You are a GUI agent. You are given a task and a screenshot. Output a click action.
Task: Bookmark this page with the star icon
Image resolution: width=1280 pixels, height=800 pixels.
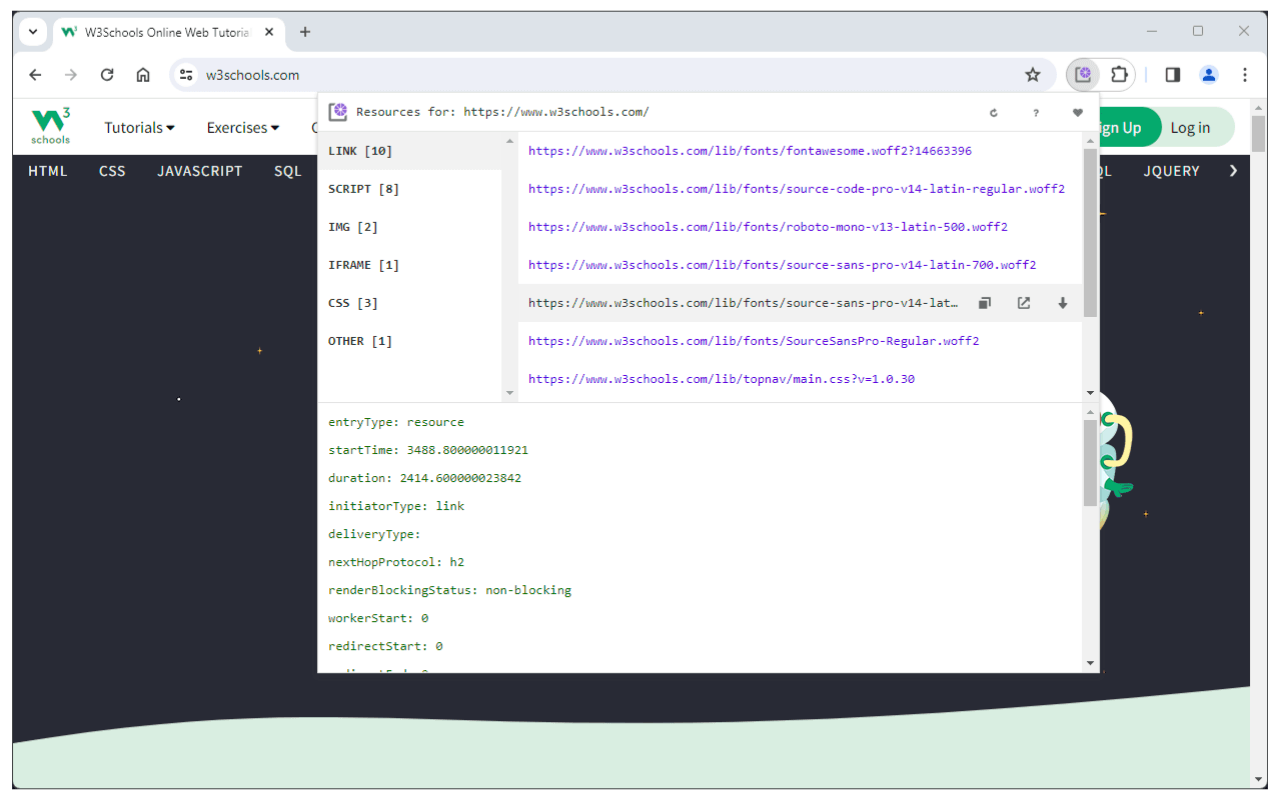pyautogui.click(x=1033, y=75)
